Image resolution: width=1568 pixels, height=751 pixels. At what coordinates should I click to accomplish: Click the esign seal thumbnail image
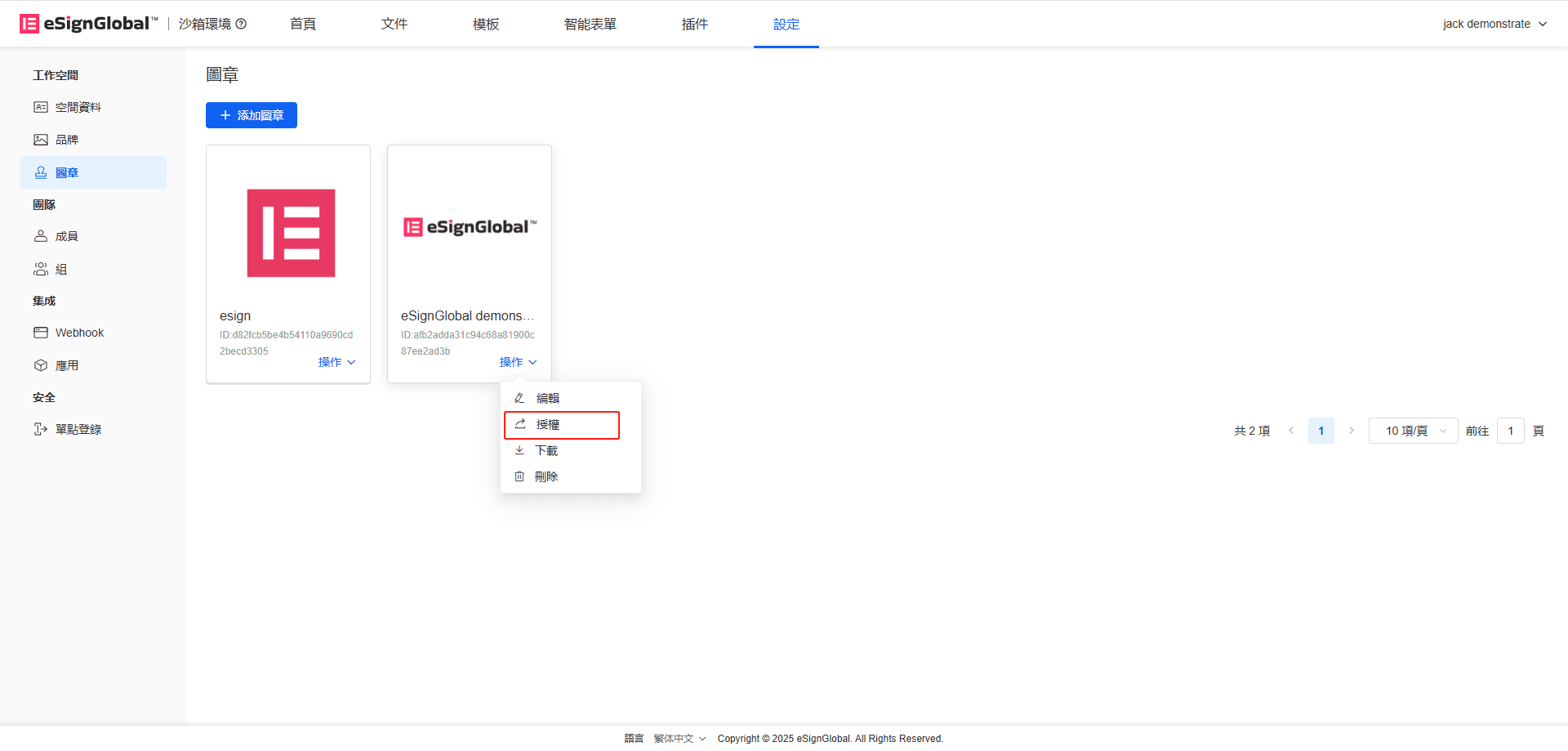click(x=292, y=233)
